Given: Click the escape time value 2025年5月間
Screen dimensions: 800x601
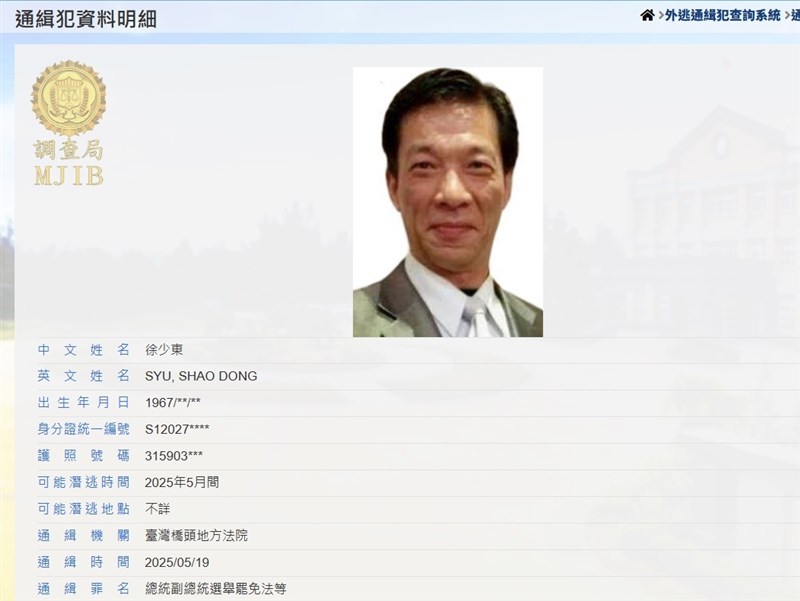Looking at the screenshot, I should tap(182, 483).
